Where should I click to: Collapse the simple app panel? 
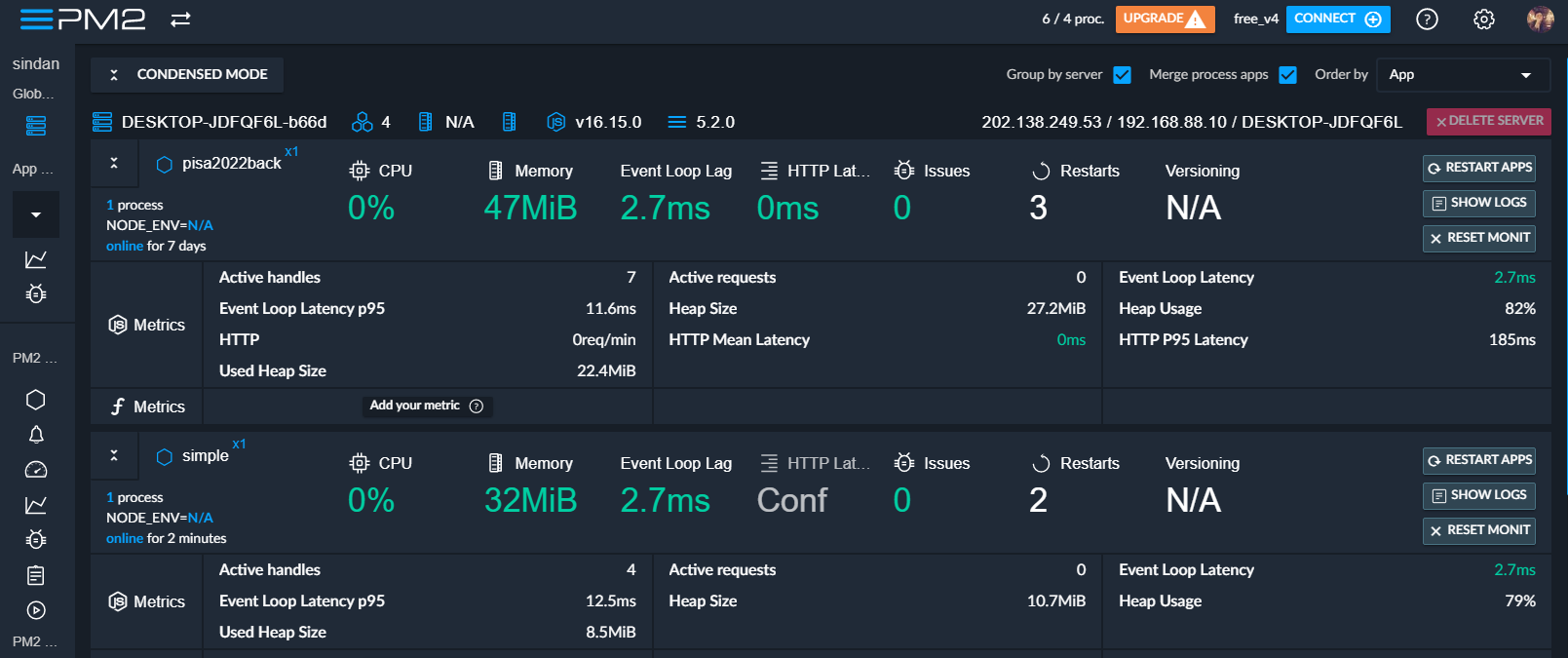click(x=114, y=456)
